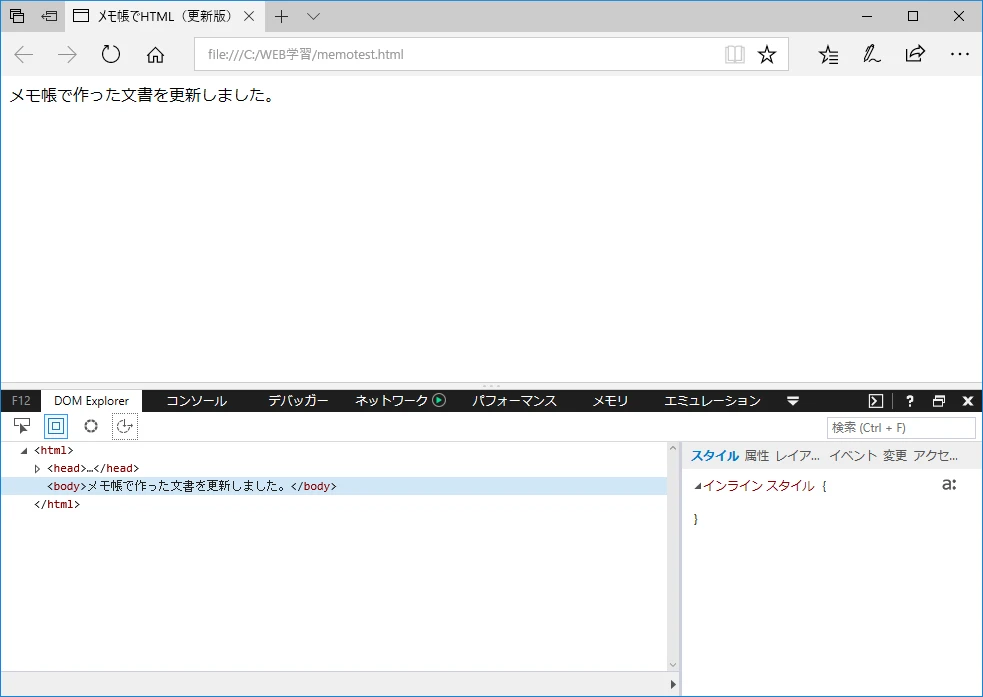Expand the <head> tree node
The width and height of the screenshot is (983, 697).
37,468
